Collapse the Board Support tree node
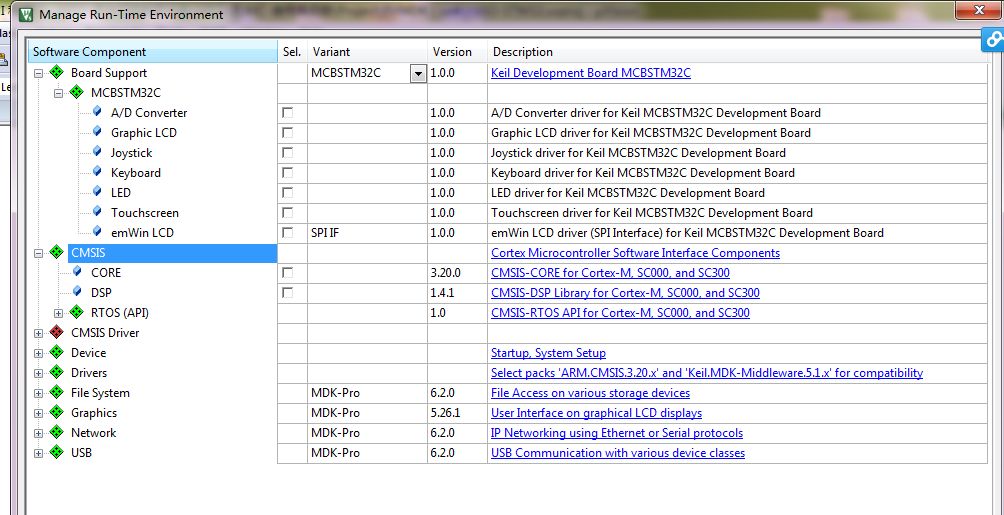 click(38, 73)
